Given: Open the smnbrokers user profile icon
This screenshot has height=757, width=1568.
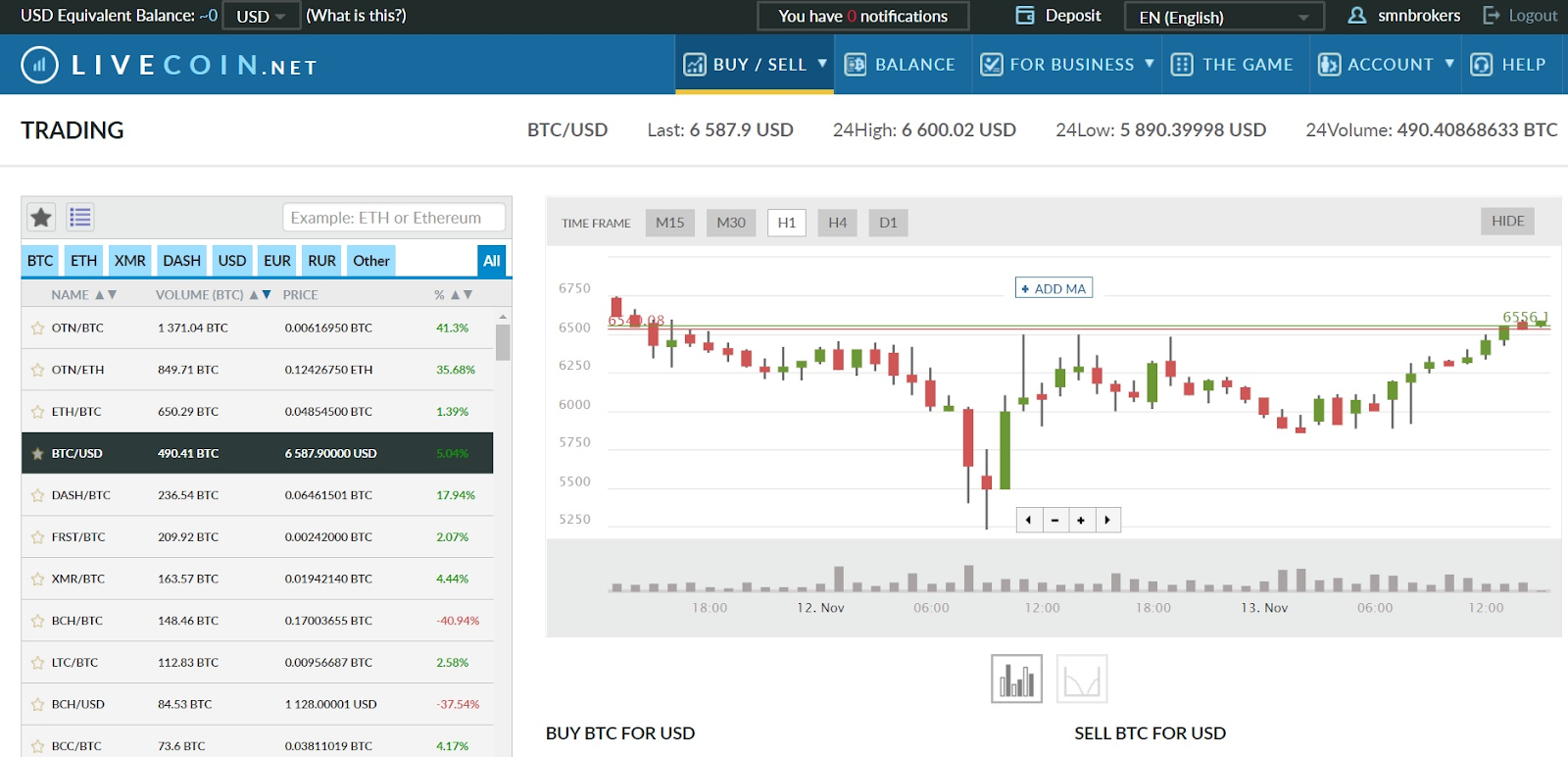Looking at the screenshot, I should pyautogui.click(x=1357, y=16).
